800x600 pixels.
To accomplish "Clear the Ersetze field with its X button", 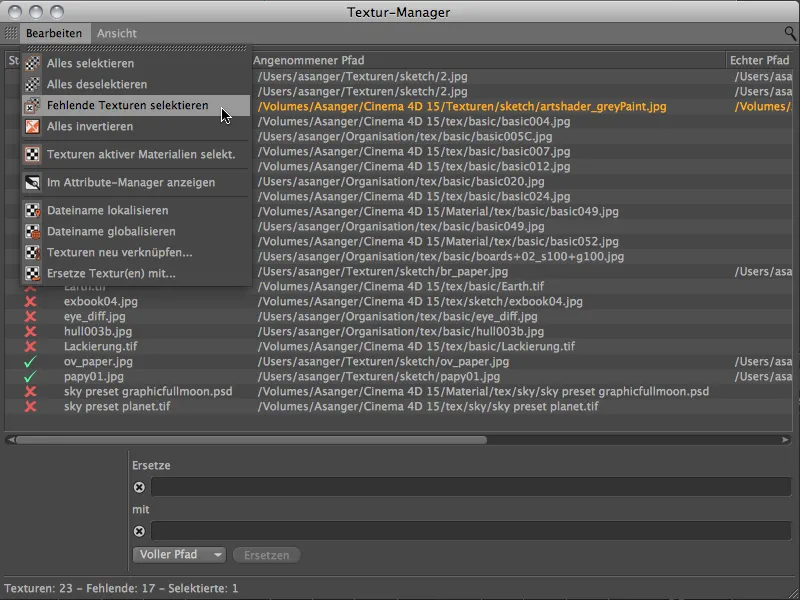I will click(x=139, y=487).
